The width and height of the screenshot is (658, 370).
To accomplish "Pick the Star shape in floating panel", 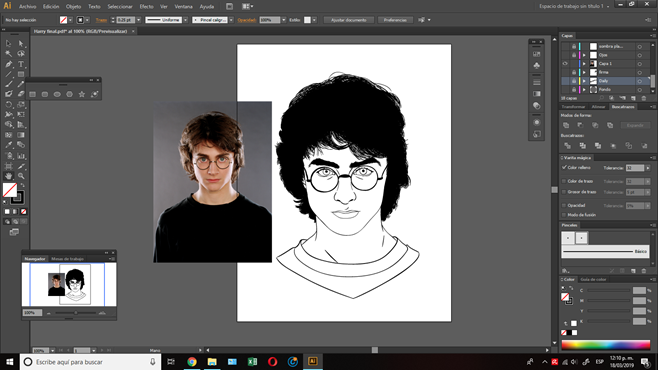I will point(82,94).
